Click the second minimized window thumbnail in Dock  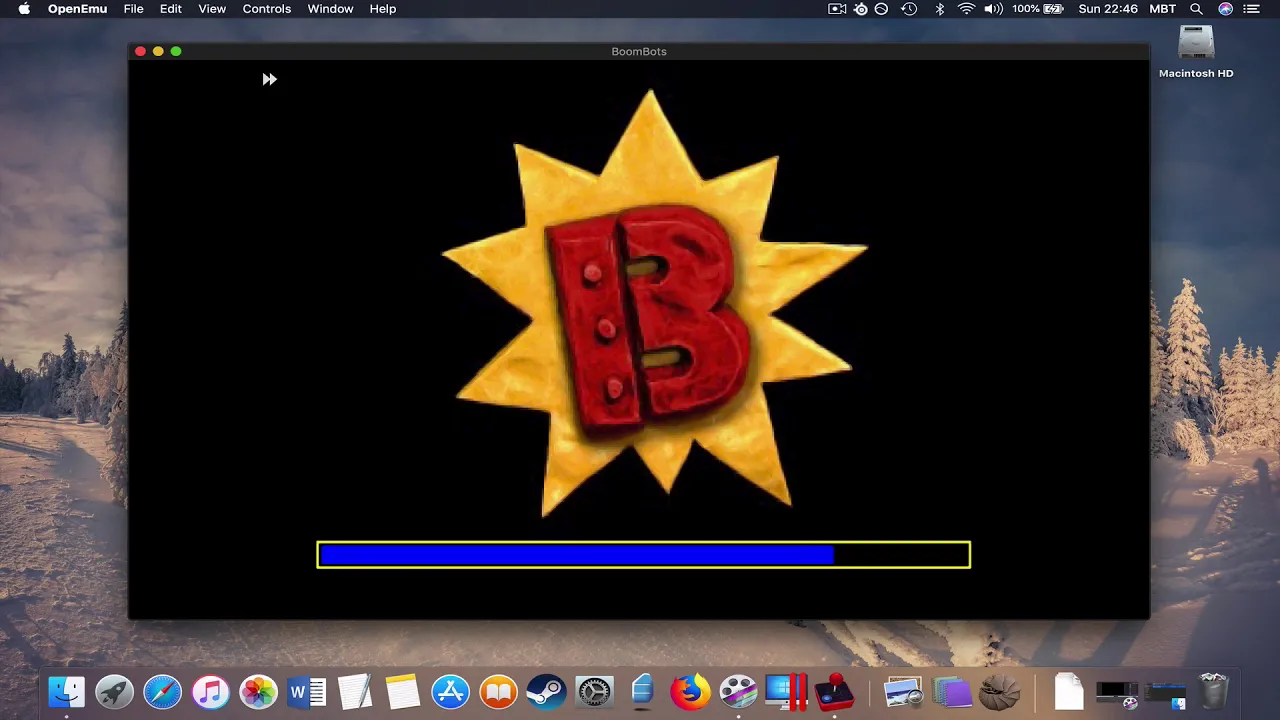tap(1165, 694)
